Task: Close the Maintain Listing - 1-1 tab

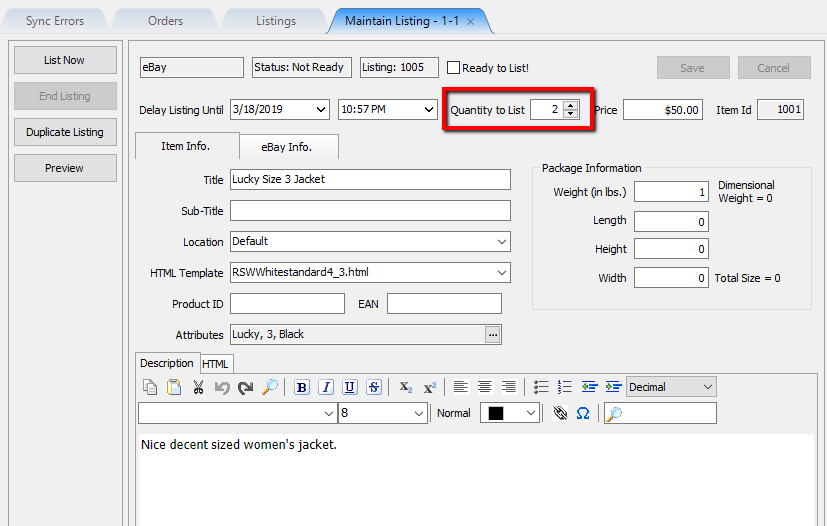Action: click(x=470, y=22)
